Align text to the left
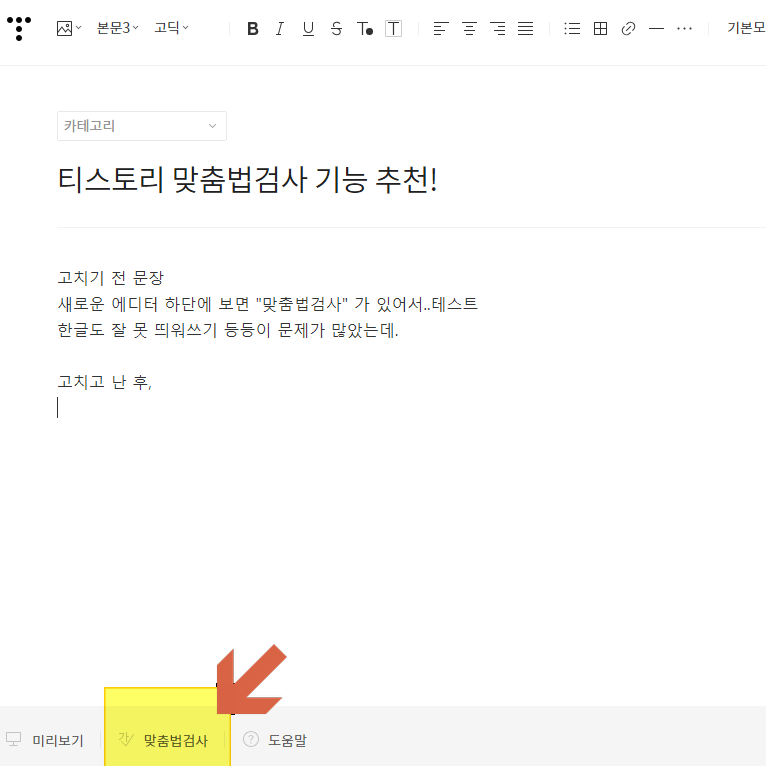766x766 pixels. tap(441, 29)
